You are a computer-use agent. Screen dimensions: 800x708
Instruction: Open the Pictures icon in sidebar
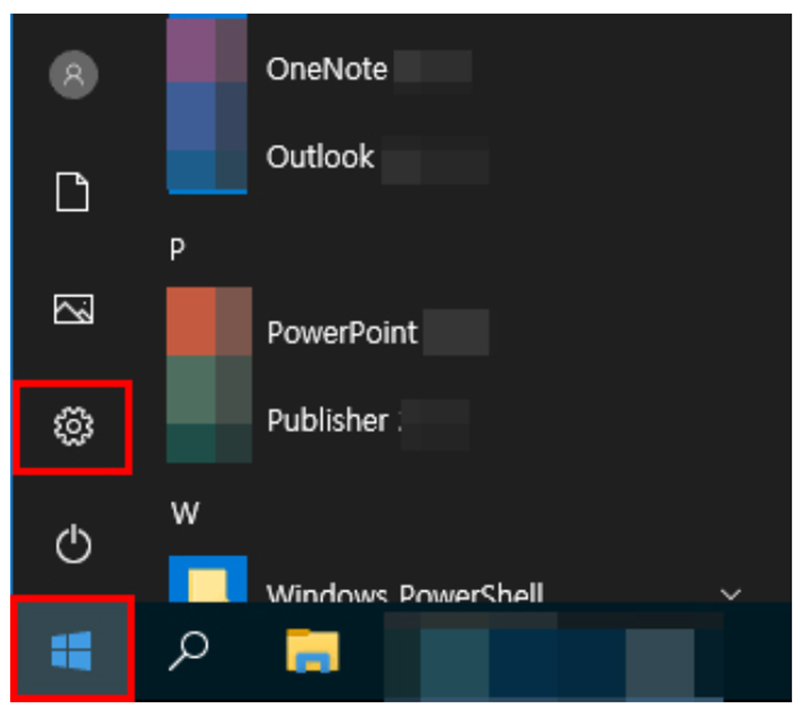[x=73, y=309]
